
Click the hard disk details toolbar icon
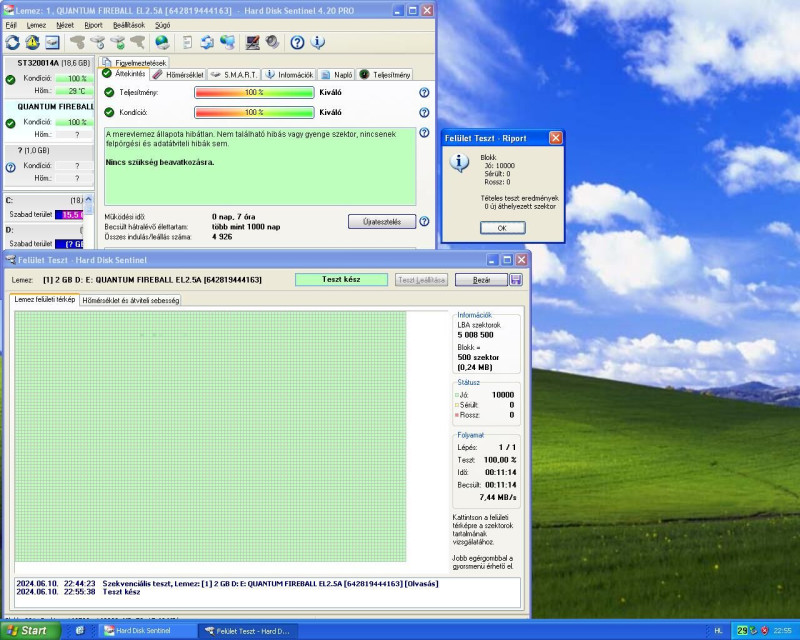point(52,42)
